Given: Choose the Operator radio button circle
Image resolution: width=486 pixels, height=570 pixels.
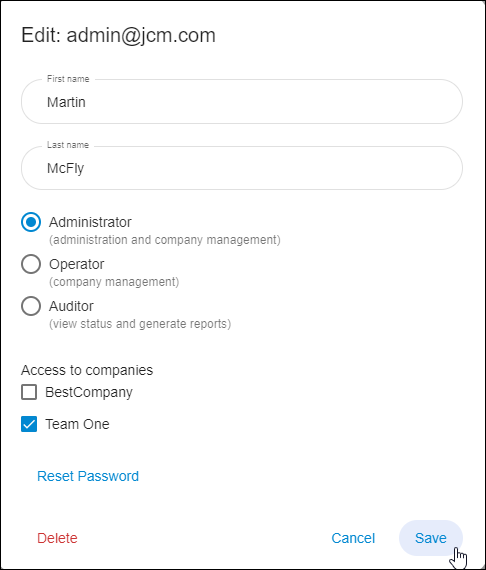Looking at the screenshot, I should [x=31, y=264].
